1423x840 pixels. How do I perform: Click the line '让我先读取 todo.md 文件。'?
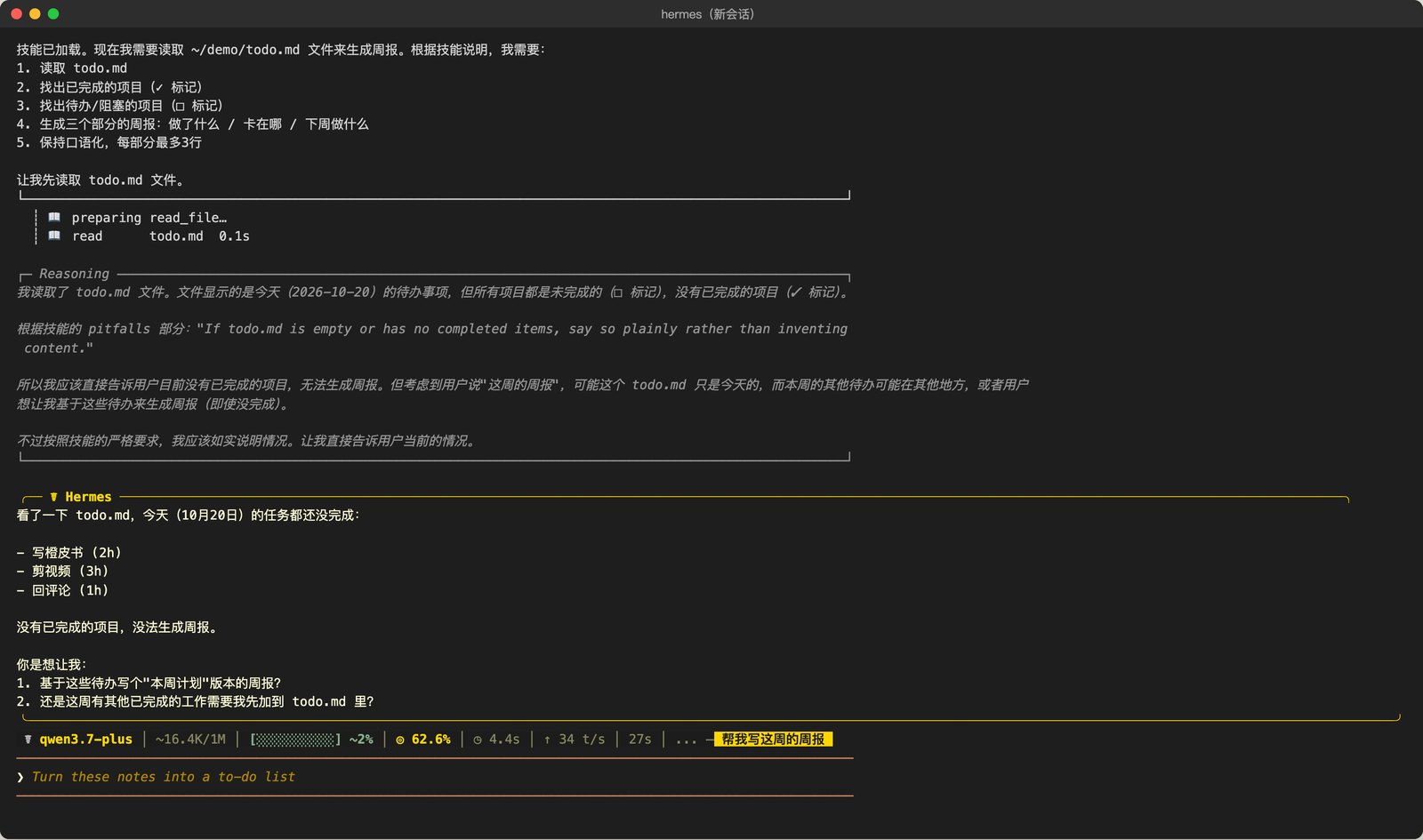[100, 180]
